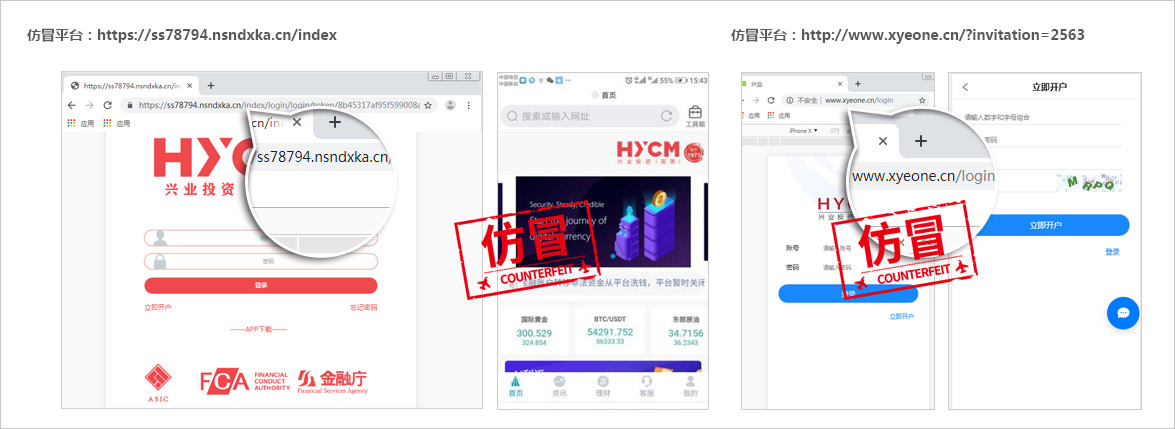Tap the 登录 link on registration page
This screenshot has width=1175, height=429.
click(1112, 252)
